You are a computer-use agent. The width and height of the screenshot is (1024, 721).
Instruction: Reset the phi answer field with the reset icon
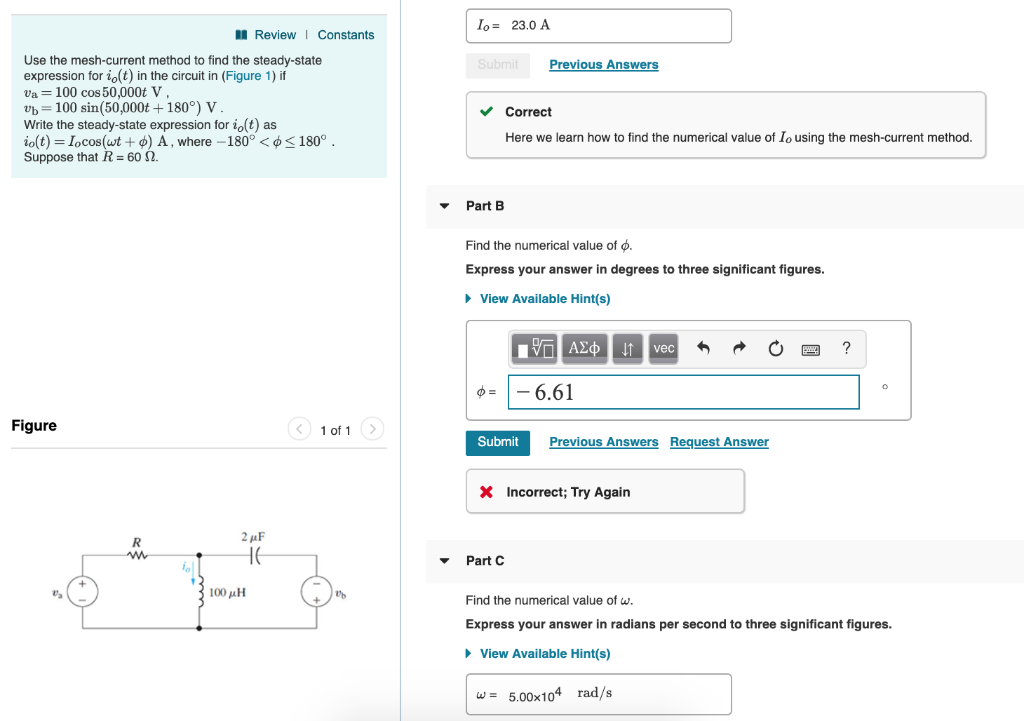point(775,348)
